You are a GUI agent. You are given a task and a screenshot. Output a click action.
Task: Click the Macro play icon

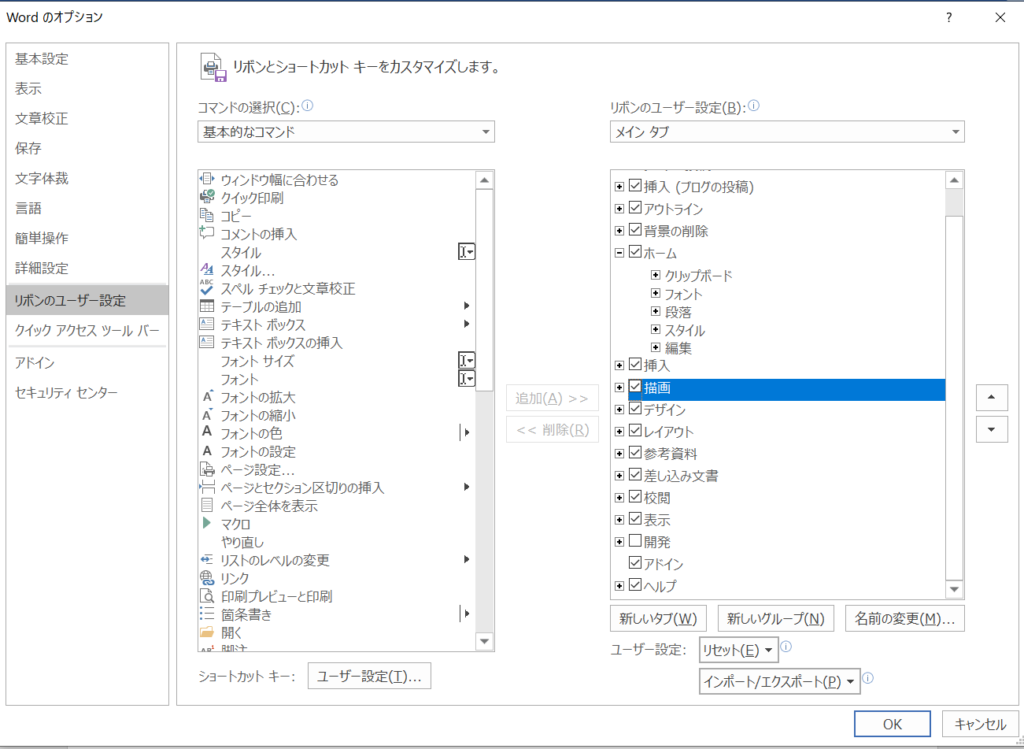coord(207,524)
